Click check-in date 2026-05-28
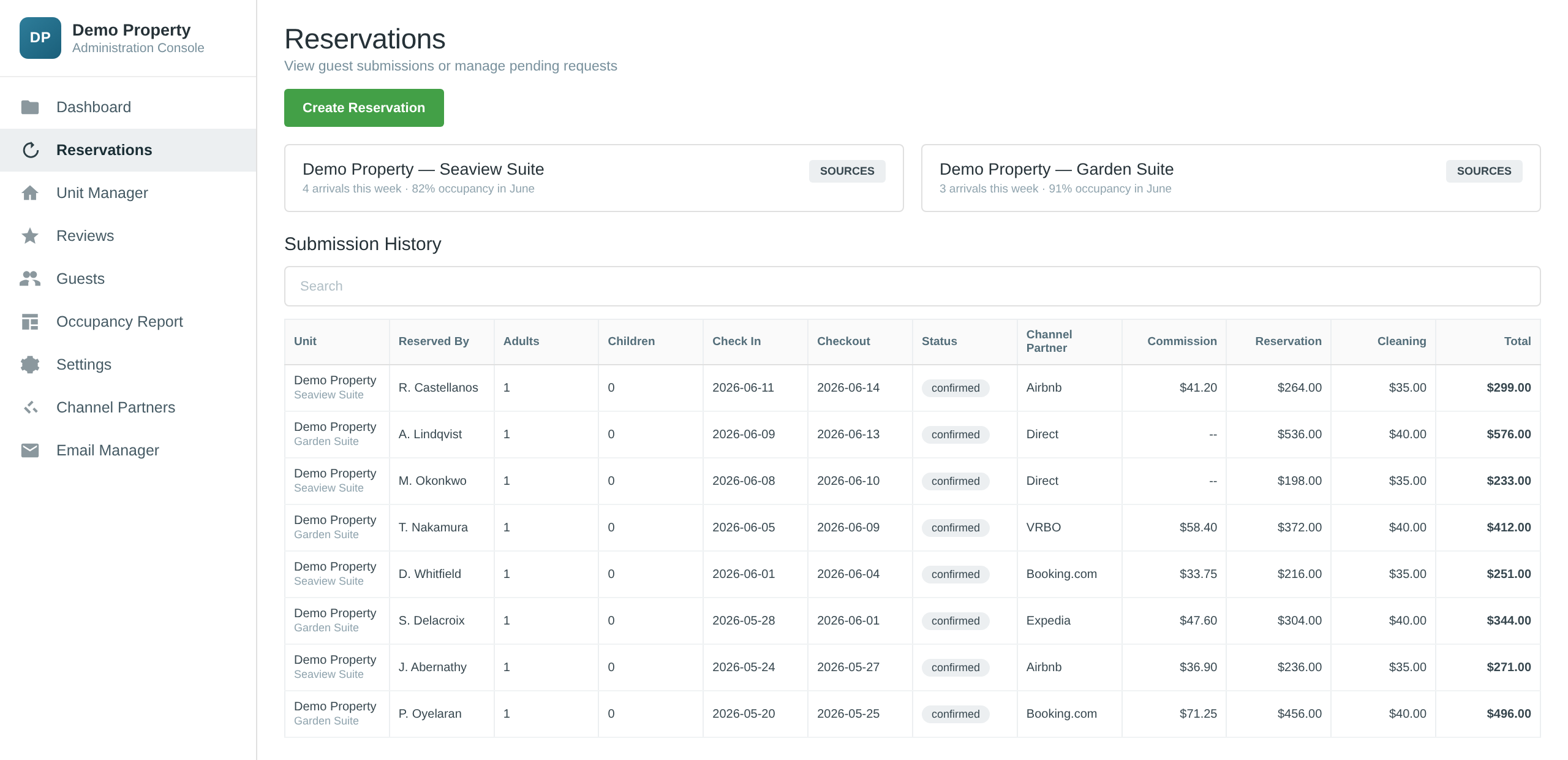This screenshot has width=1568, height=760. point(744,621)
